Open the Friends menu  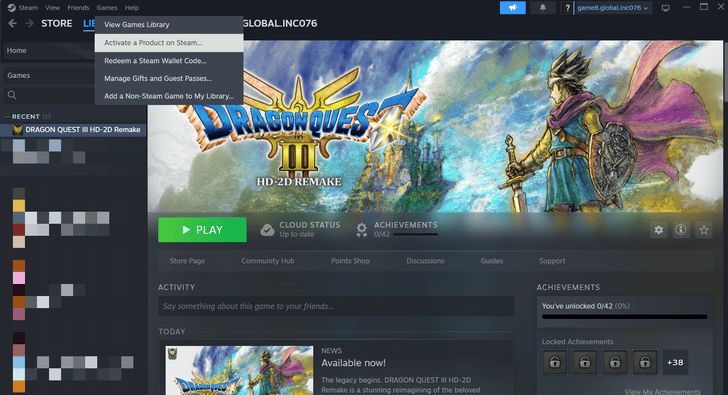point(78,7)
